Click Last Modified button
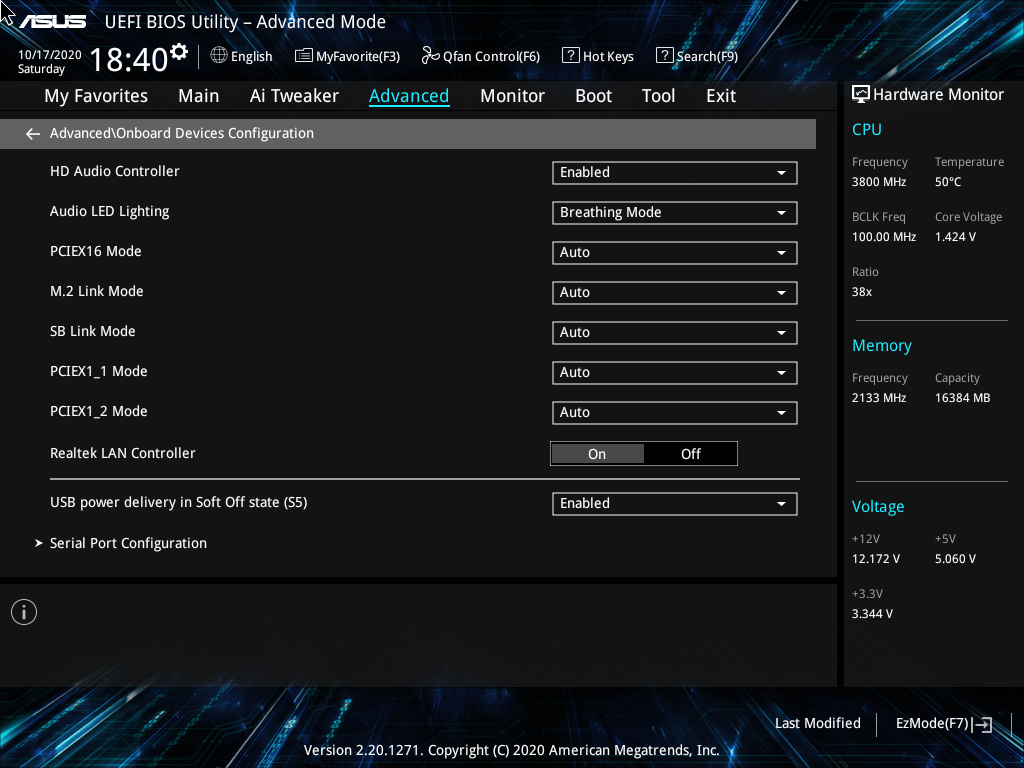Screen dimensions: 1024x768 [818, 723]
